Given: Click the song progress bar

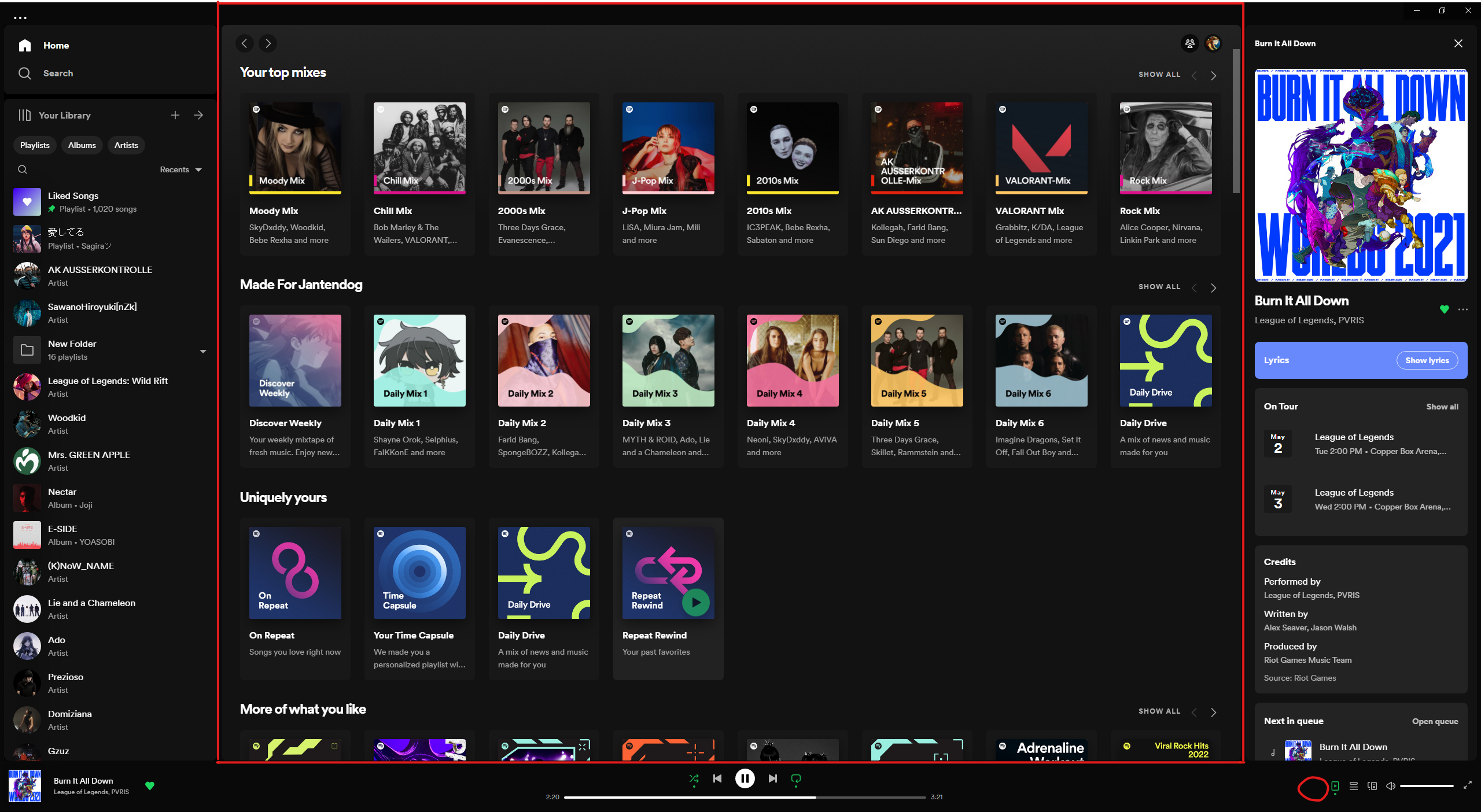Looking at the screenshot, I should click(745, 797).
